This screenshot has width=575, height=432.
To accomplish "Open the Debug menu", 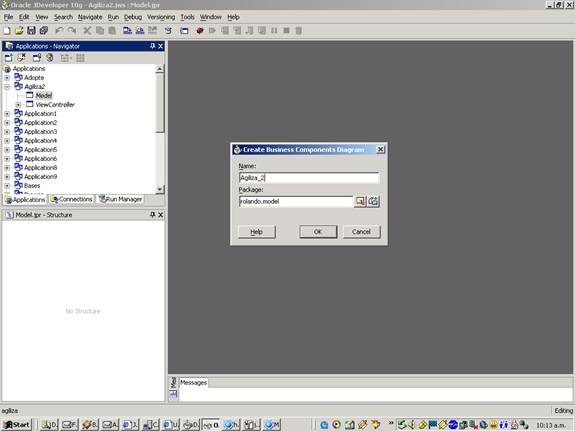I will click(133, 17).
